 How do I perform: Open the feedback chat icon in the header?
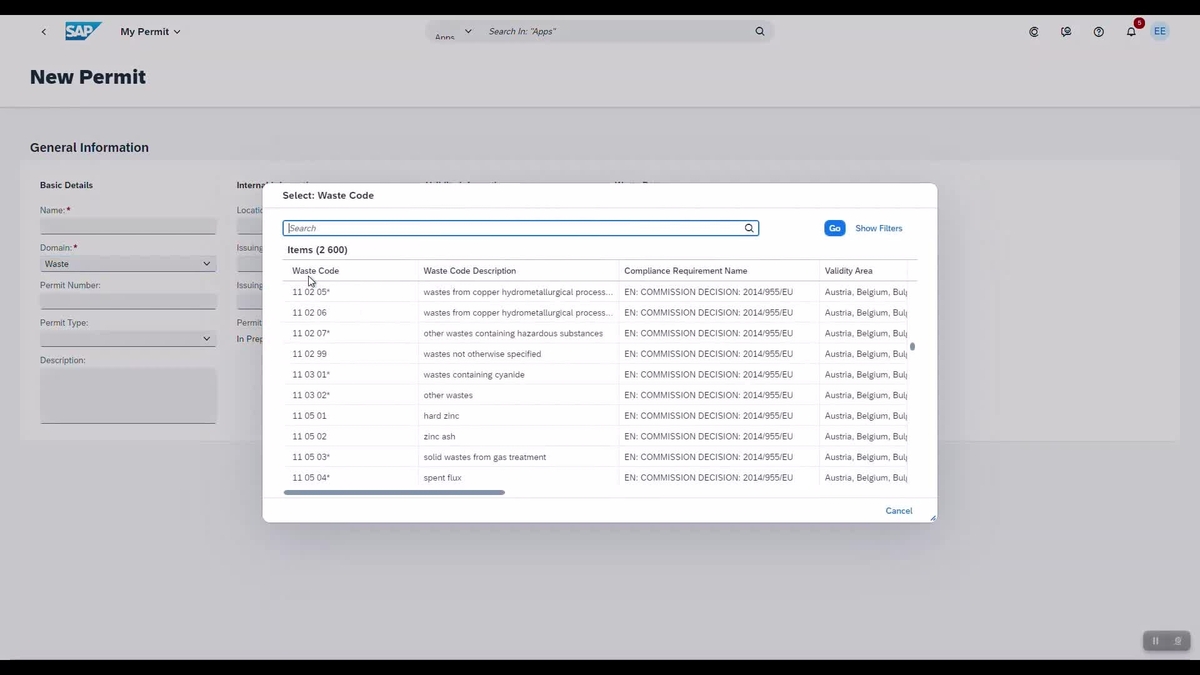pos(1066,31)
